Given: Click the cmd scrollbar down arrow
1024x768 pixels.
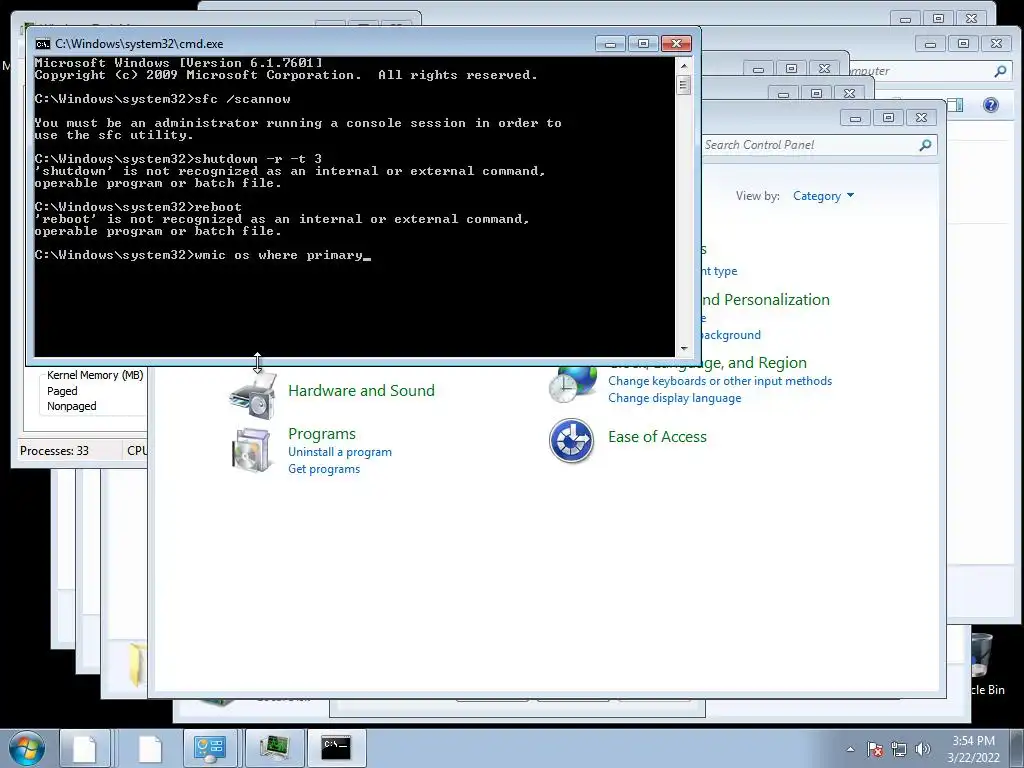Looking at the screenshot, I should coord(684,349).
